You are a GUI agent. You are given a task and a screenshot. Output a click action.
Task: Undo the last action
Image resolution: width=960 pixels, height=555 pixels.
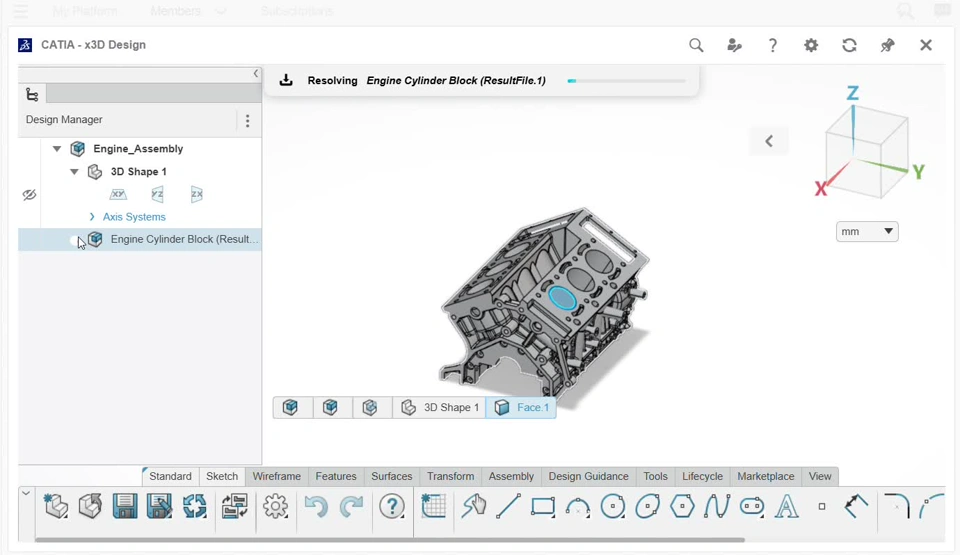pos(316,507)
